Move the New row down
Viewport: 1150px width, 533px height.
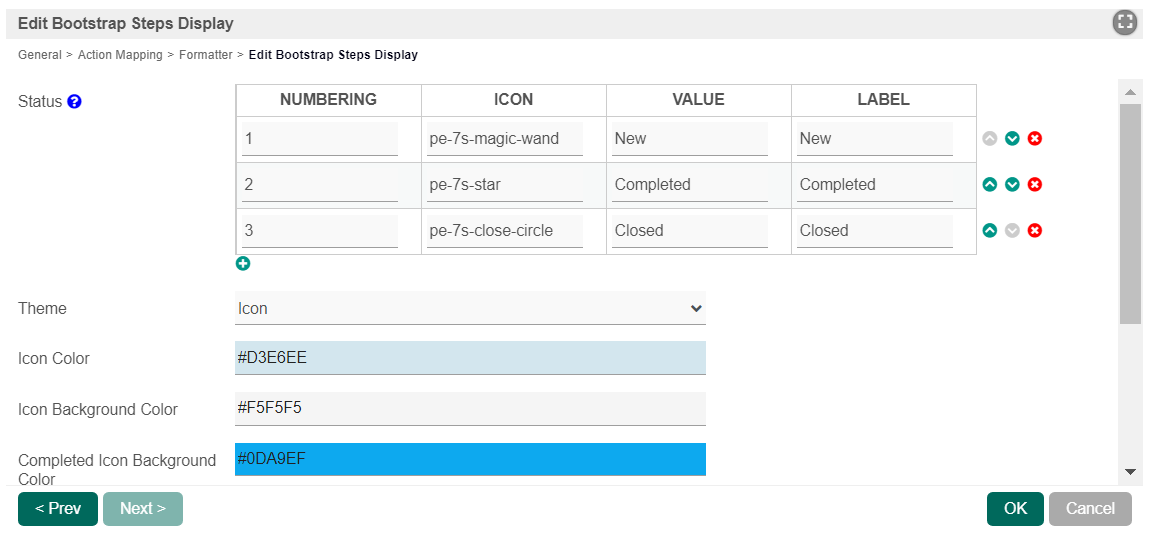1012,139
